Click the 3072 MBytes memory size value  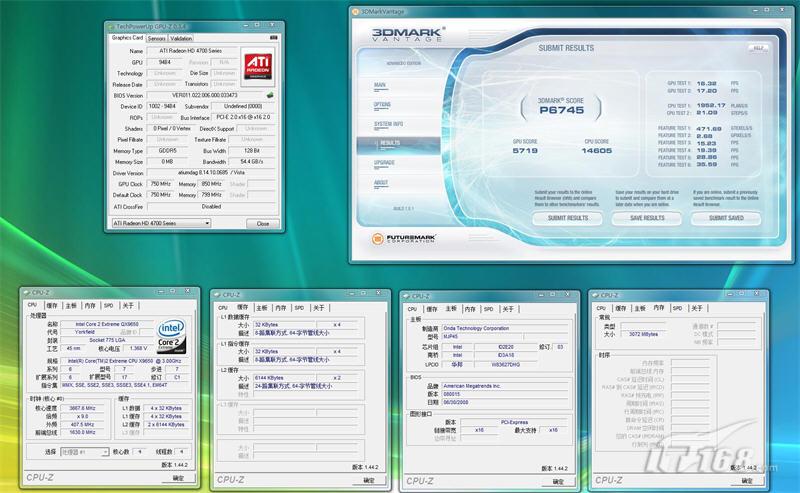(x=643, y=334)
